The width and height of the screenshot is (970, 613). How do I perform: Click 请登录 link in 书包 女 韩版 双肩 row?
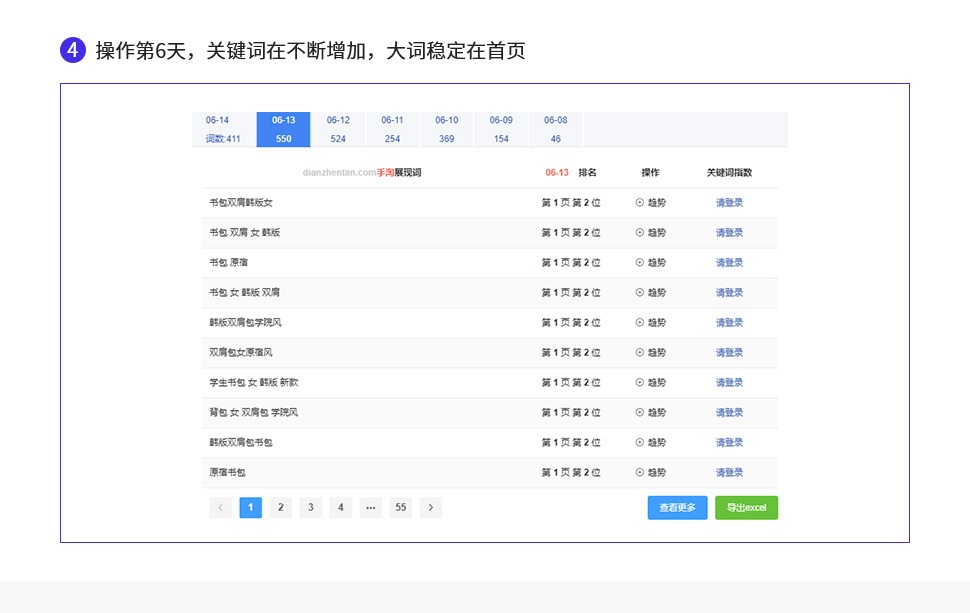point(729,293)
